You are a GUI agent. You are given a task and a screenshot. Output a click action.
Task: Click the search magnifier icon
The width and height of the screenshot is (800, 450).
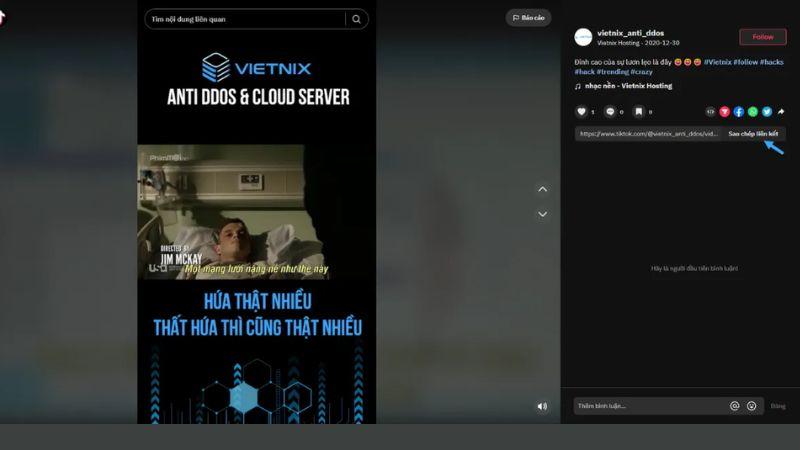click(x=356, y=19)
